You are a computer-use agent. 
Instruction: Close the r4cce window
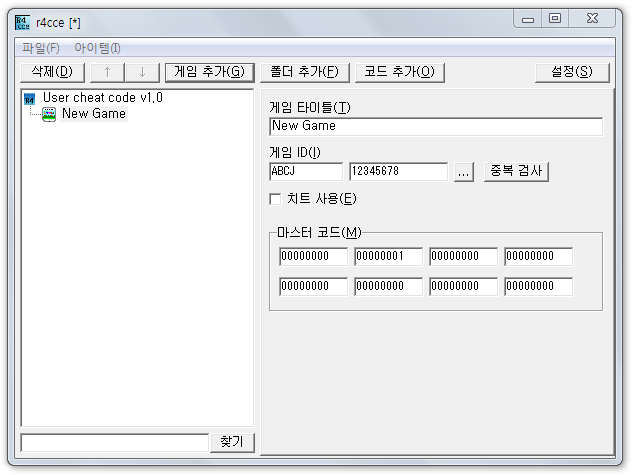tap(592, 19)
